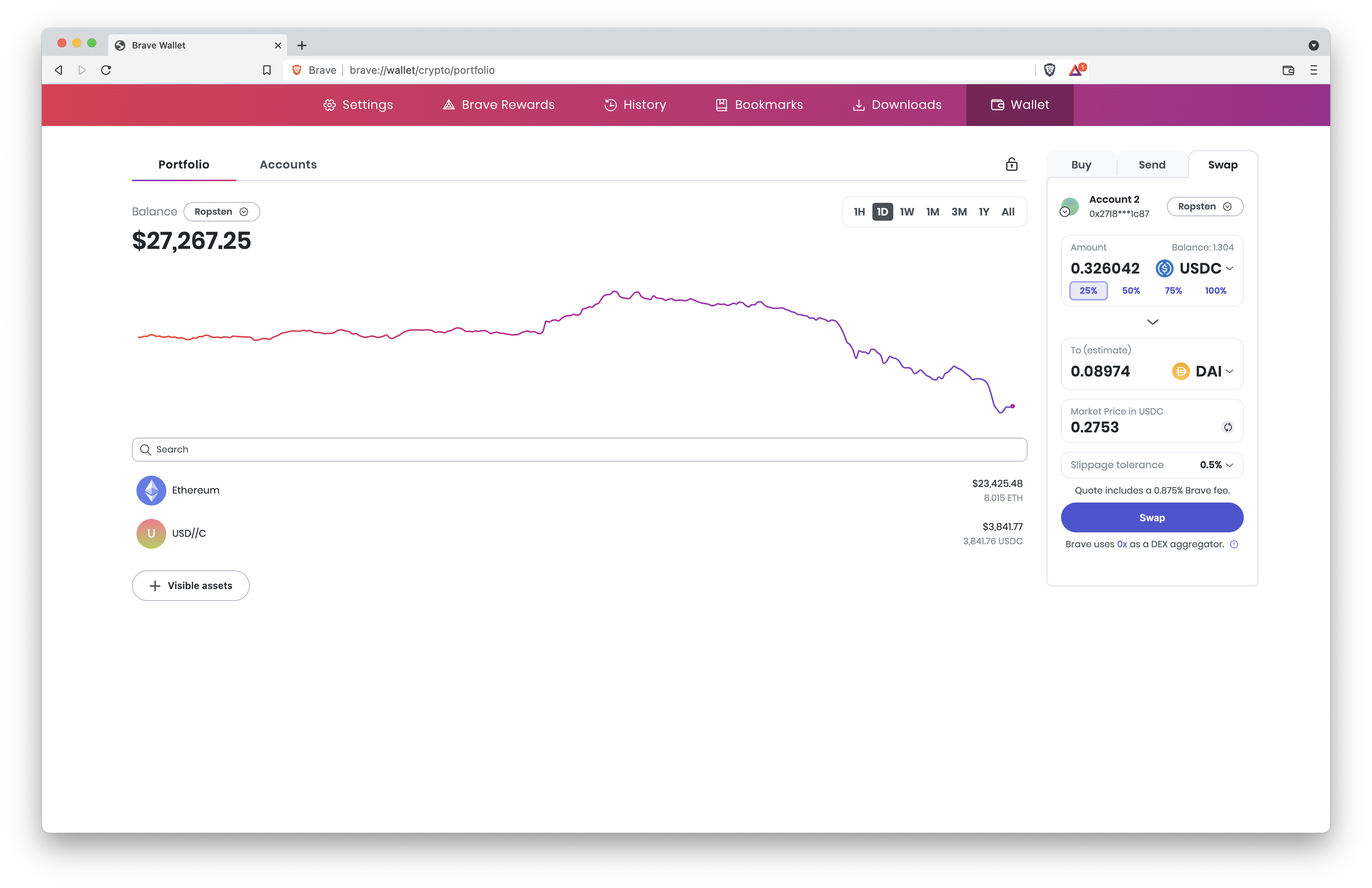
Task: Click the Visible assets button
Action: (x=190, y=585)
